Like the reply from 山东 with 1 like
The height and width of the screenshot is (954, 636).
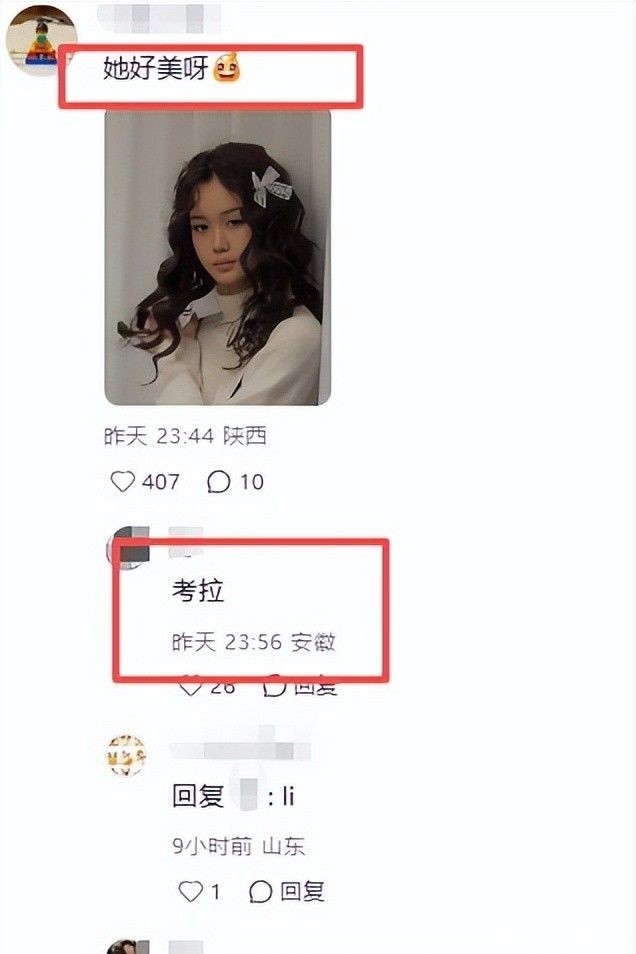pyautogui.click(x=190, y=891)
